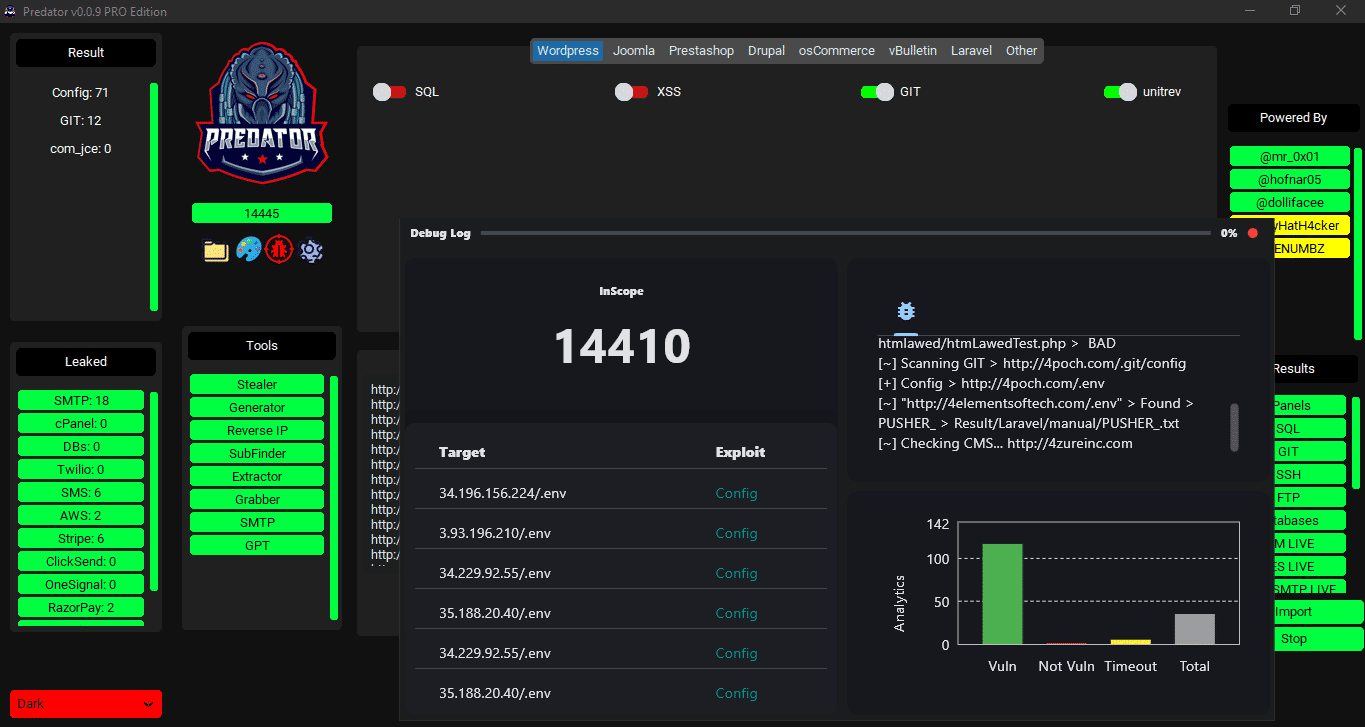
Task: Switch off the unitrev toggle
Action: pos(1120,92)
